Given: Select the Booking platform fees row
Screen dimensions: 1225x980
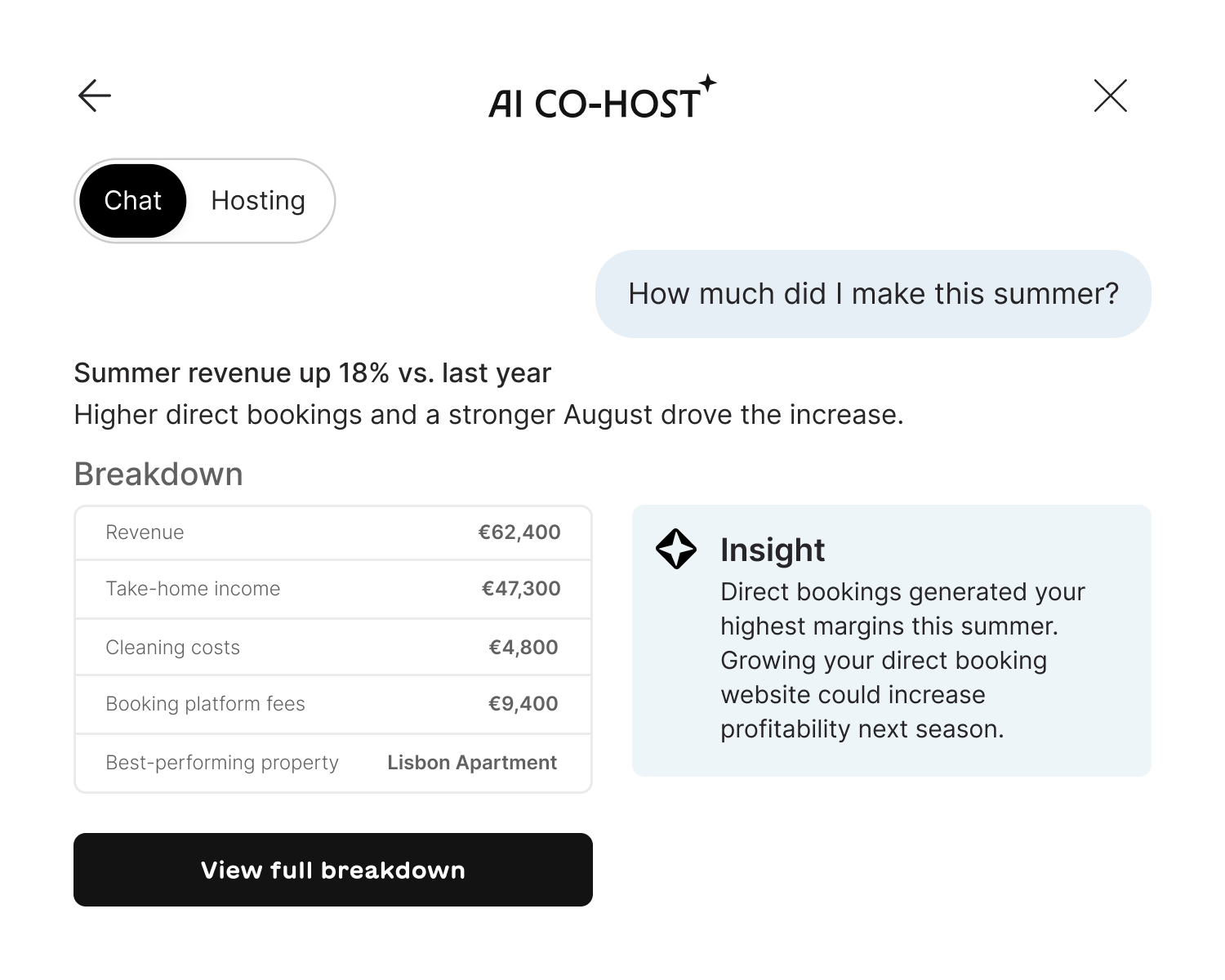Looking at the screenshot, I should click(333, 704).
